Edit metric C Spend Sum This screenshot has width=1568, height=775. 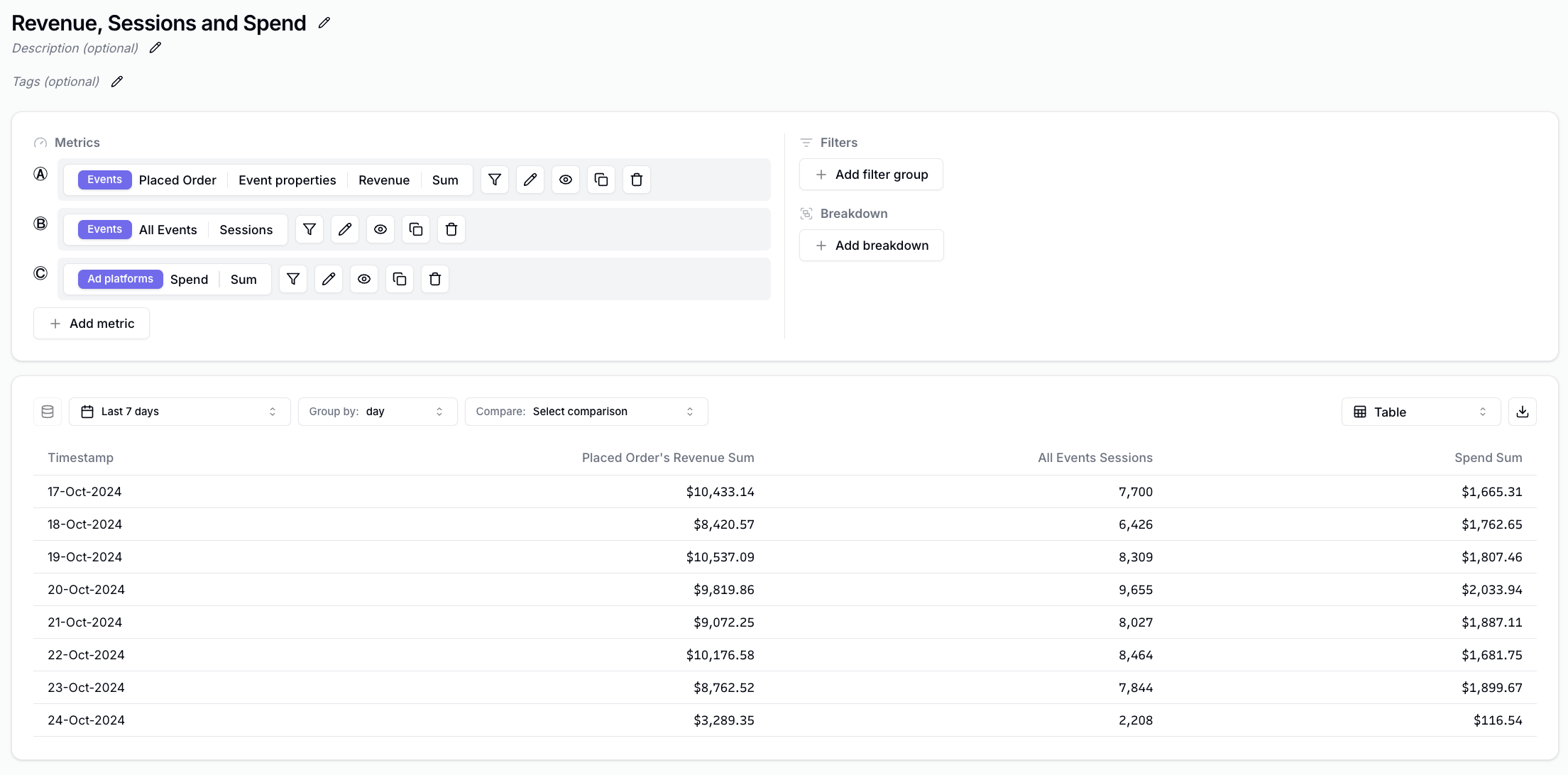[329, 279]
